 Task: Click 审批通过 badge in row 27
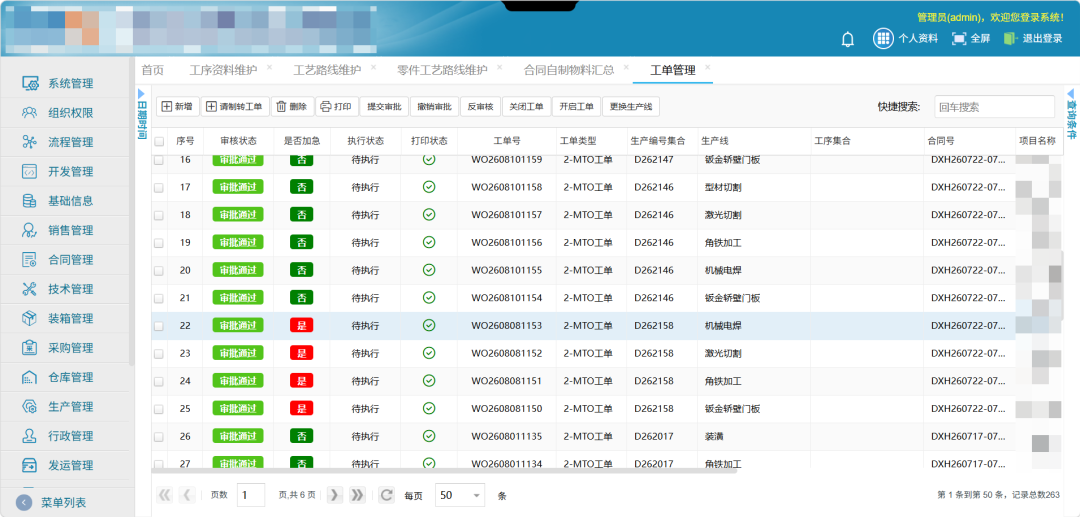pos(238,463)
